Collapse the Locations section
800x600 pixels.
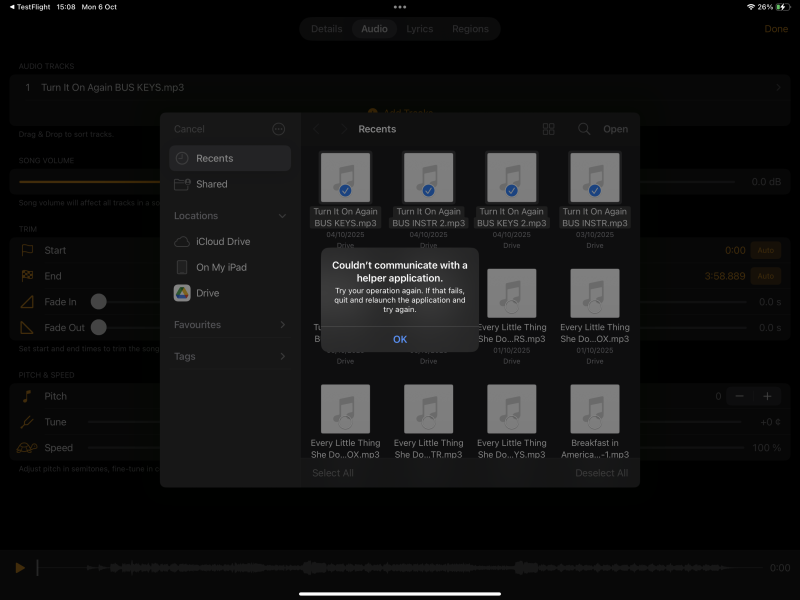(282, 216)
